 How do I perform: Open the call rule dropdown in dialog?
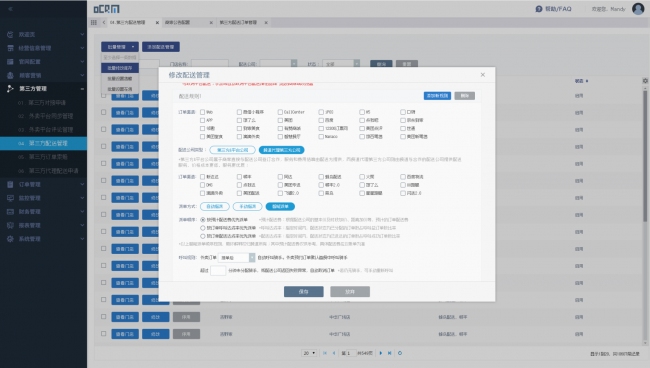[236, 258]
